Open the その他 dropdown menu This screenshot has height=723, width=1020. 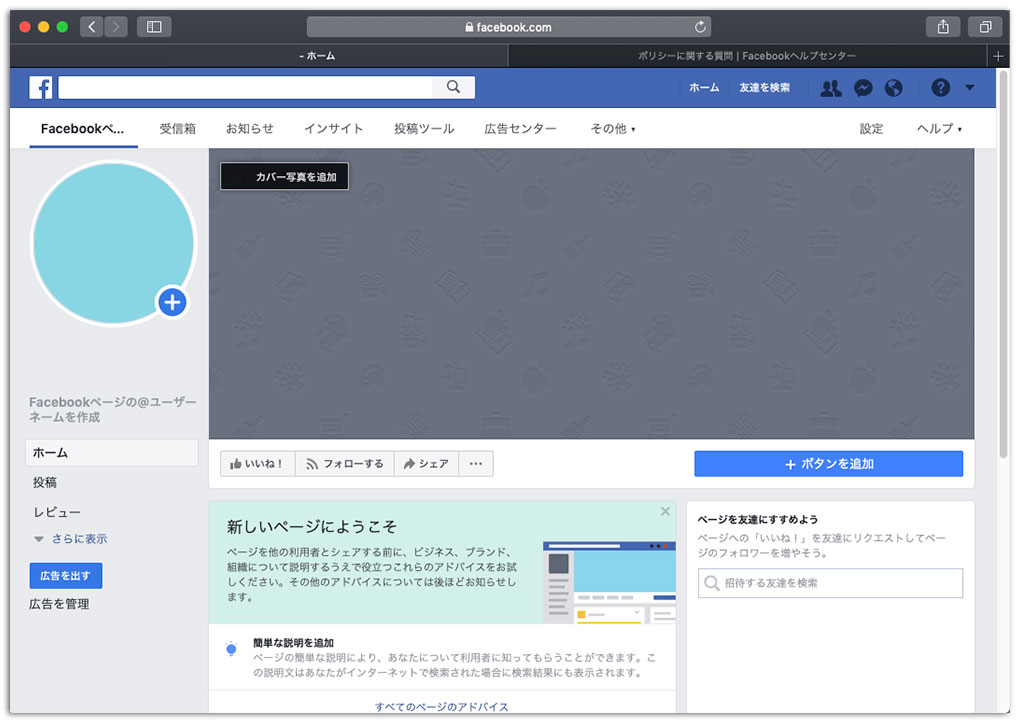pyautogui.click(x=612, y=128)
